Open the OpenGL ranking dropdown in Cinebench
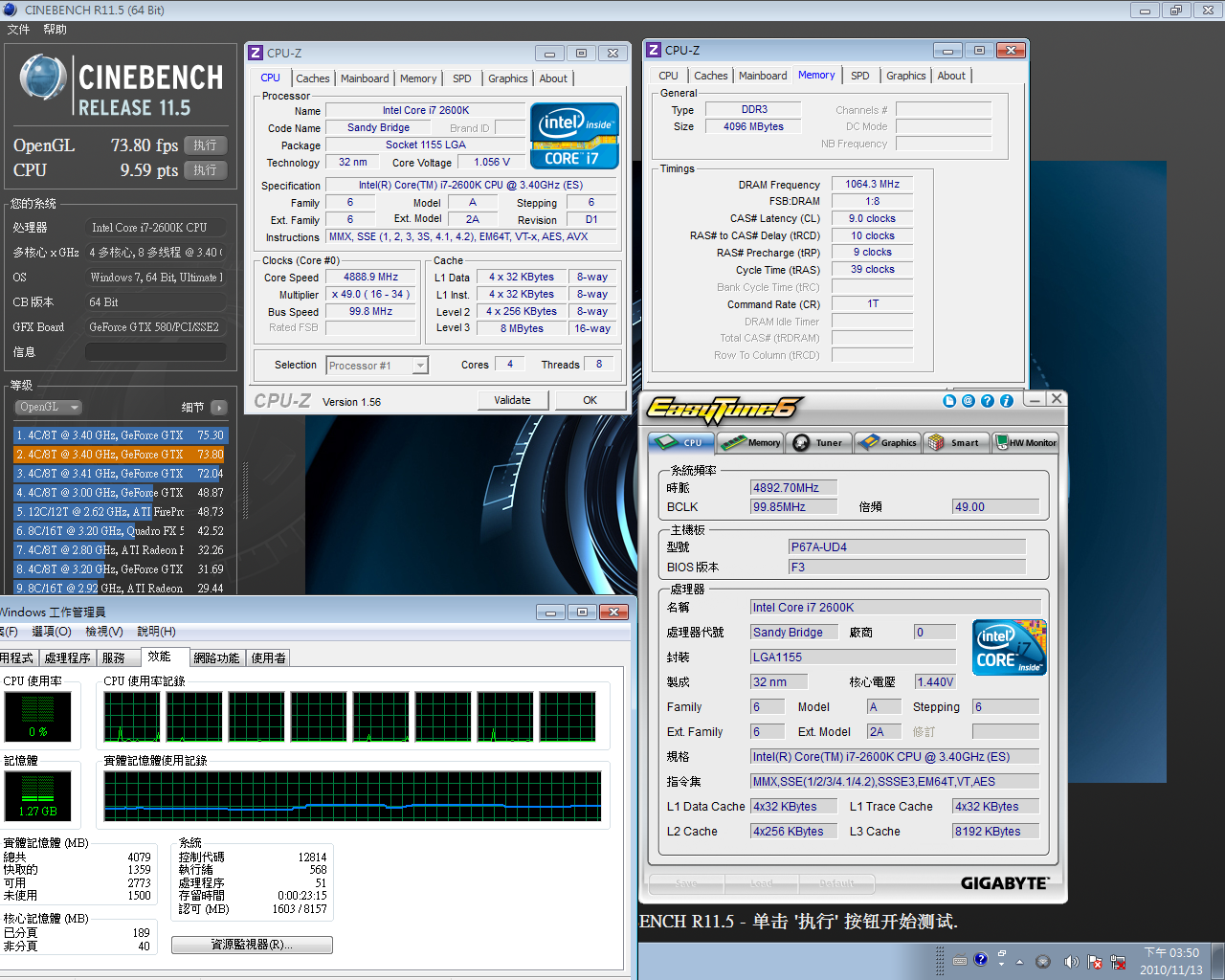 pyautogui.click(x=48, y=407)
